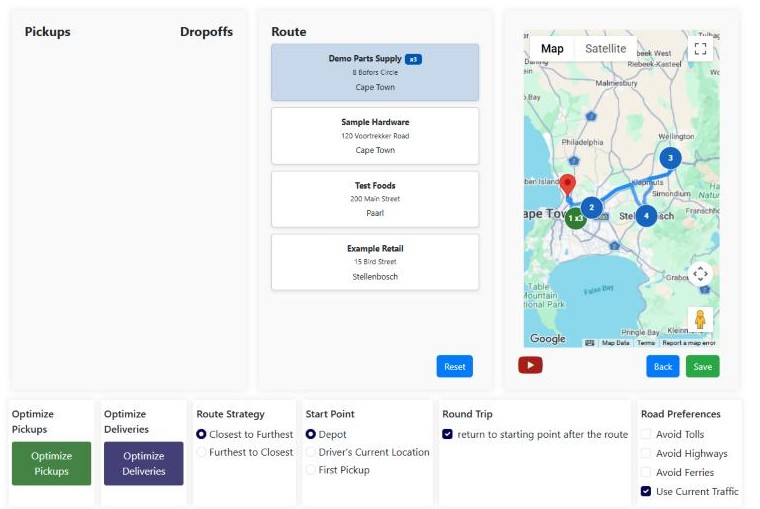Viewport: 760px width, 509px height.
Task: Switch map to Satellite view
Action: [605, 48]
